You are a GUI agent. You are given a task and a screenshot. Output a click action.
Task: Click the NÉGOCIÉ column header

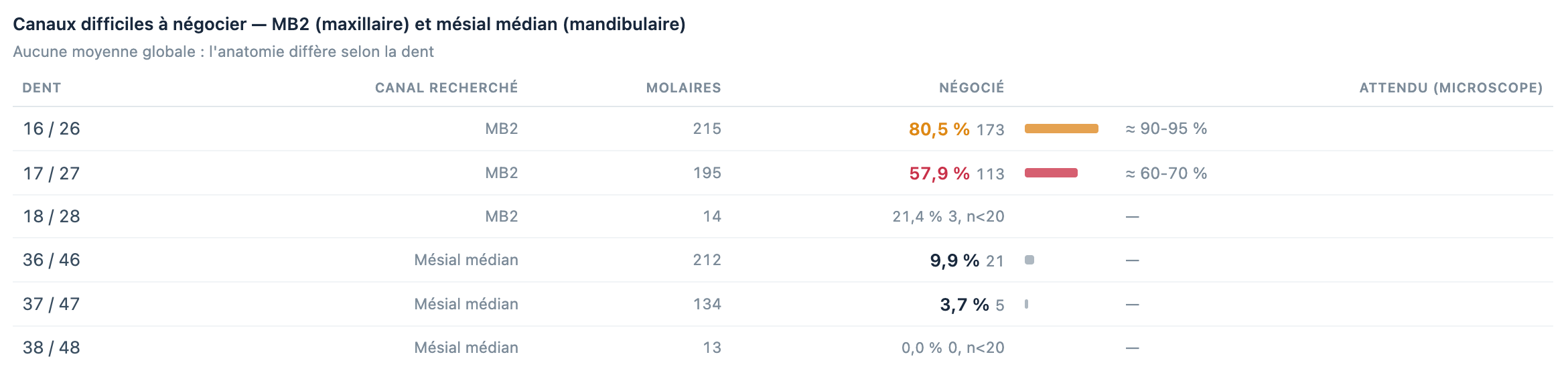971,88
